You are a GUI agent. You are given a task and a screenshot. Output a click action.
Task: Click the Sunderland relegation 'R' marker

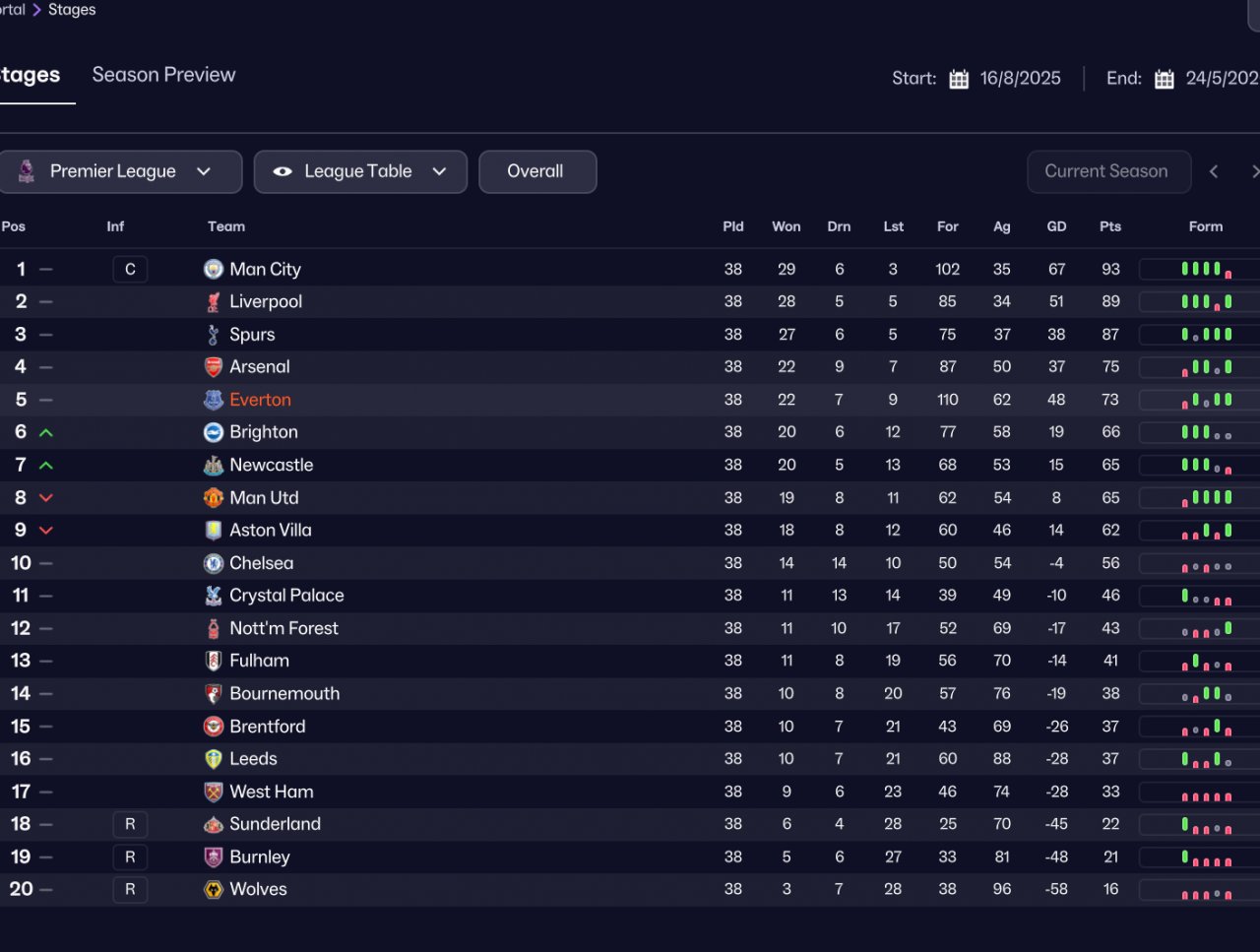[x=130, y=824]
